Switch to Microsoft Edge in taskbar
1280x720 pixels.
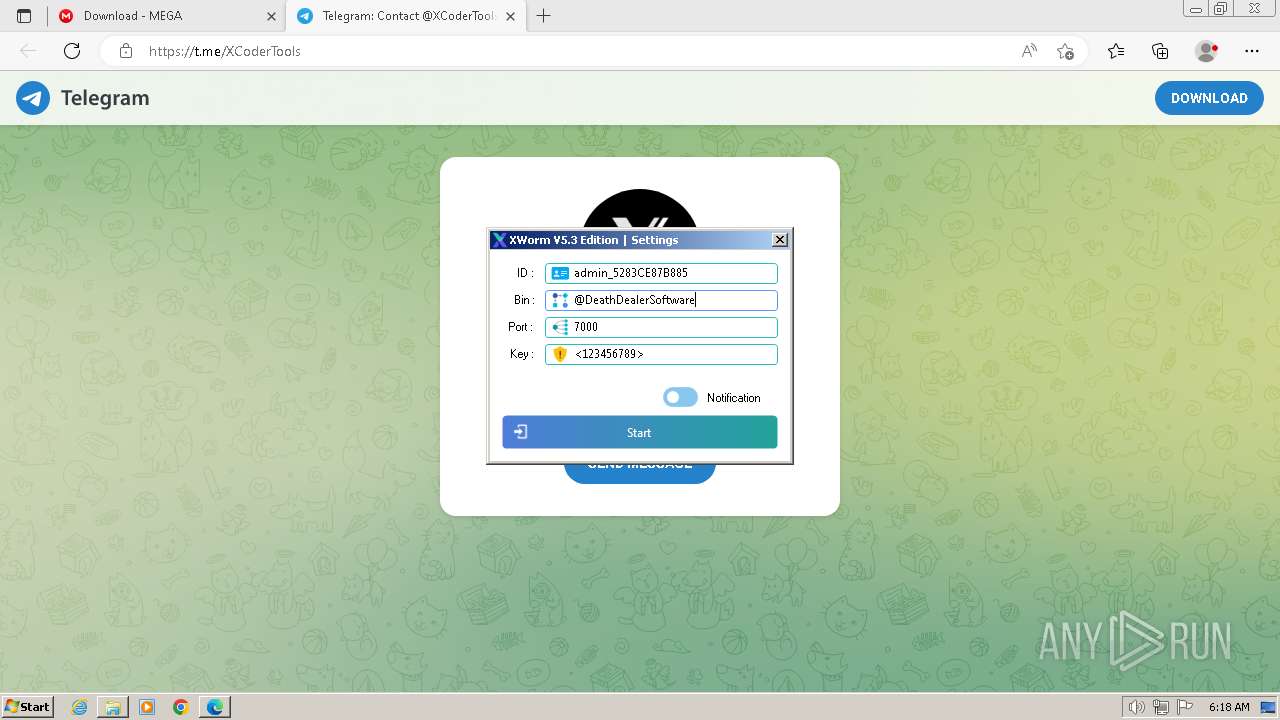(215, 707)
